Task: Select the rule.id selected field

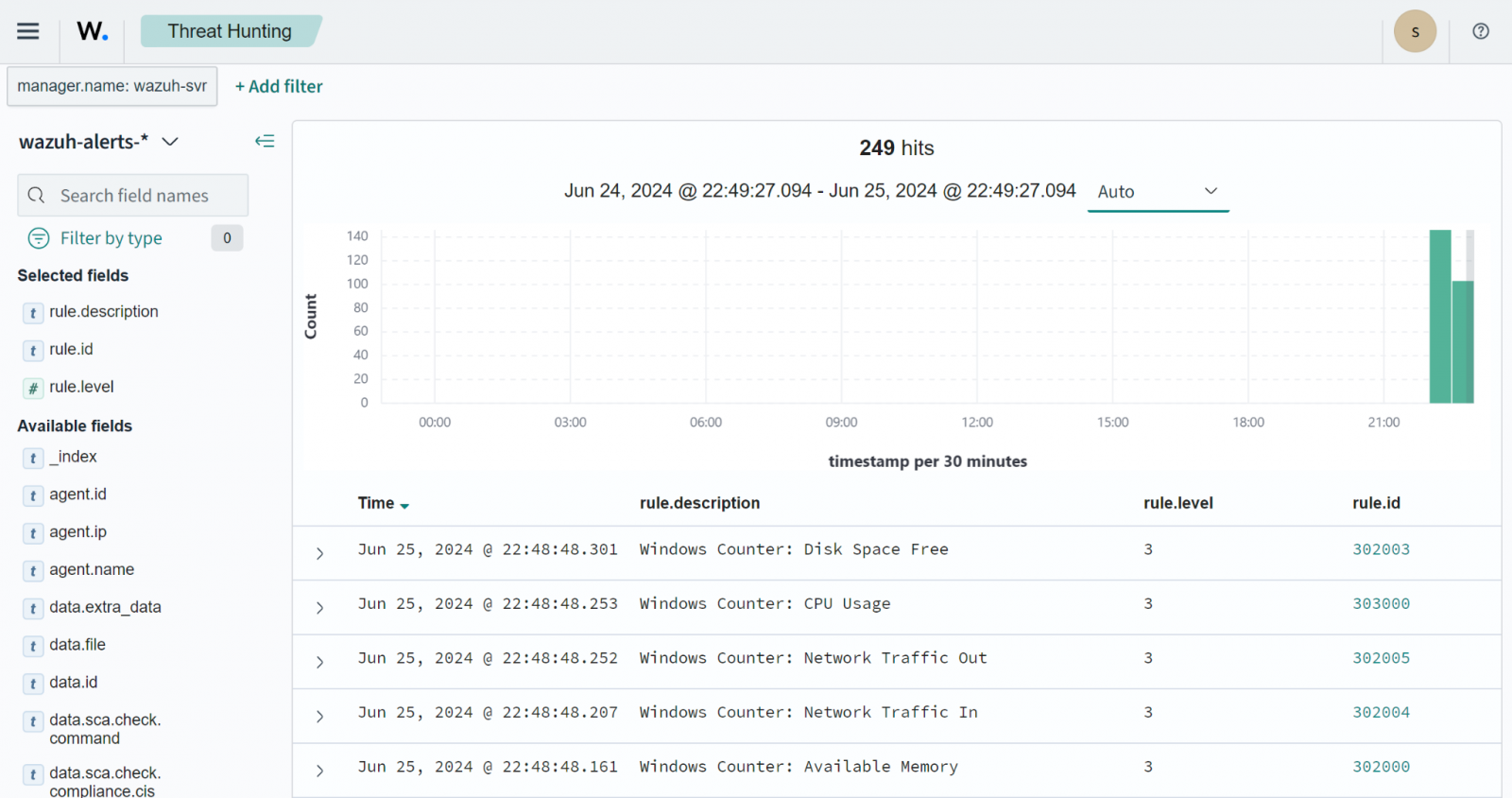Action: point(71,350)
